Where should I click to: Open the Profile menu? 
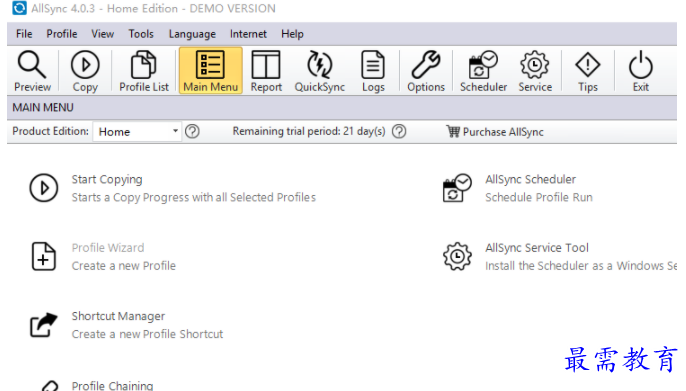(62, 34)
